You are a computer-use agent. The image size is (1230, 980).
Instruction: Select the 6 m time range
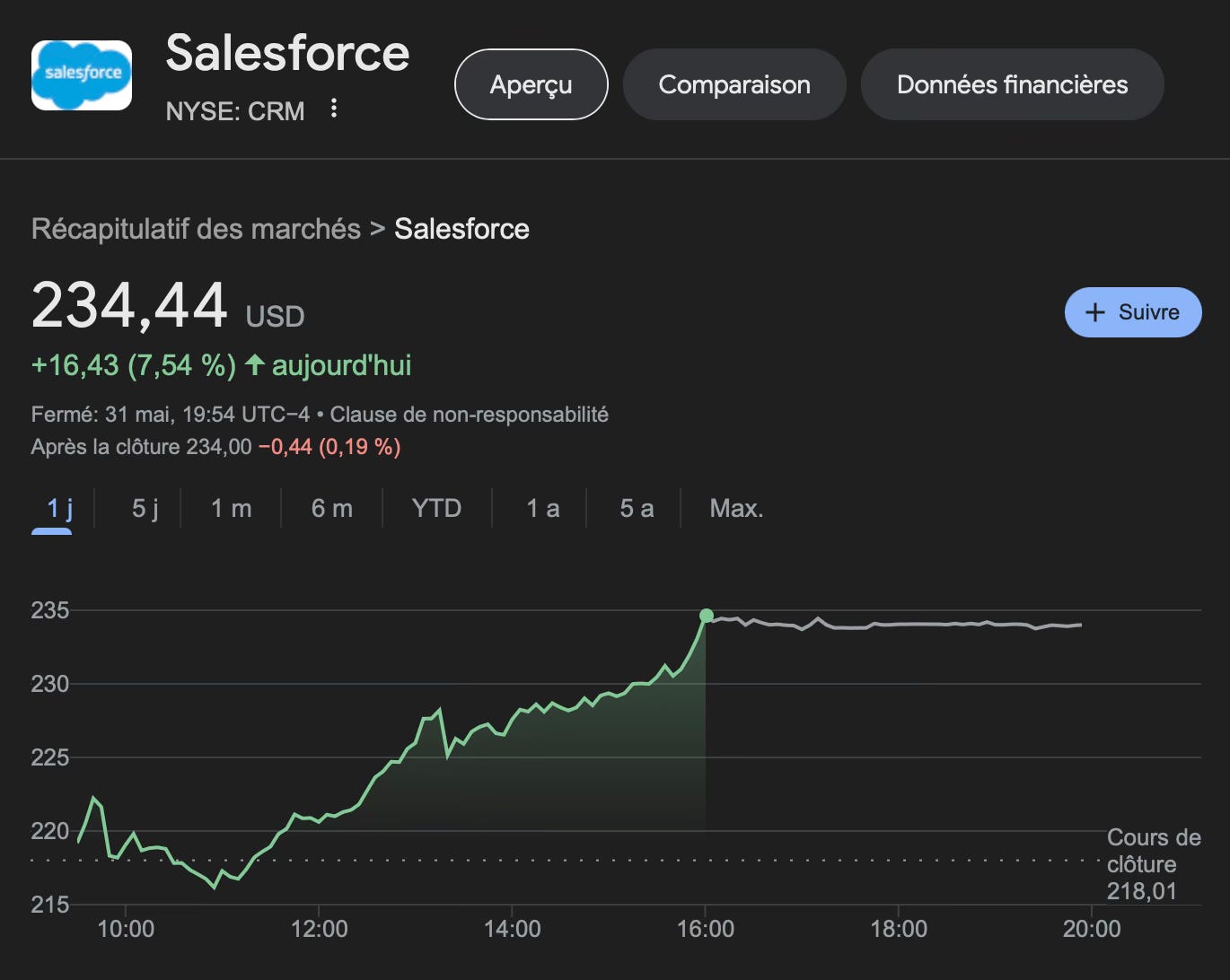point(331,509)
